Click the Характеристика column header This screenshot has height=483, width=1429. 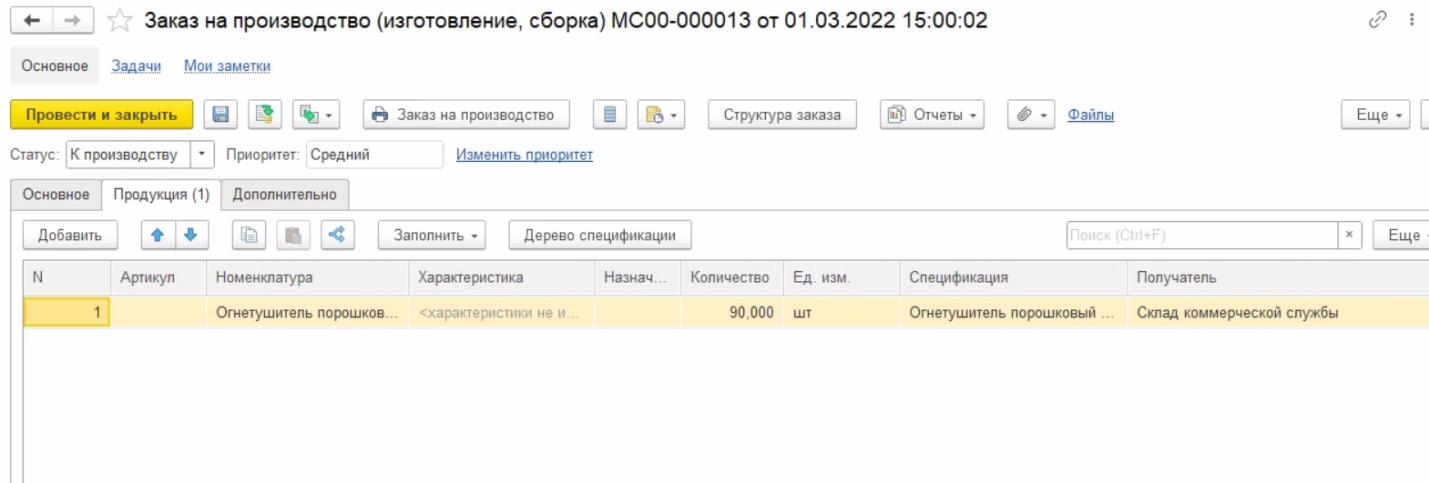(501, 277)
